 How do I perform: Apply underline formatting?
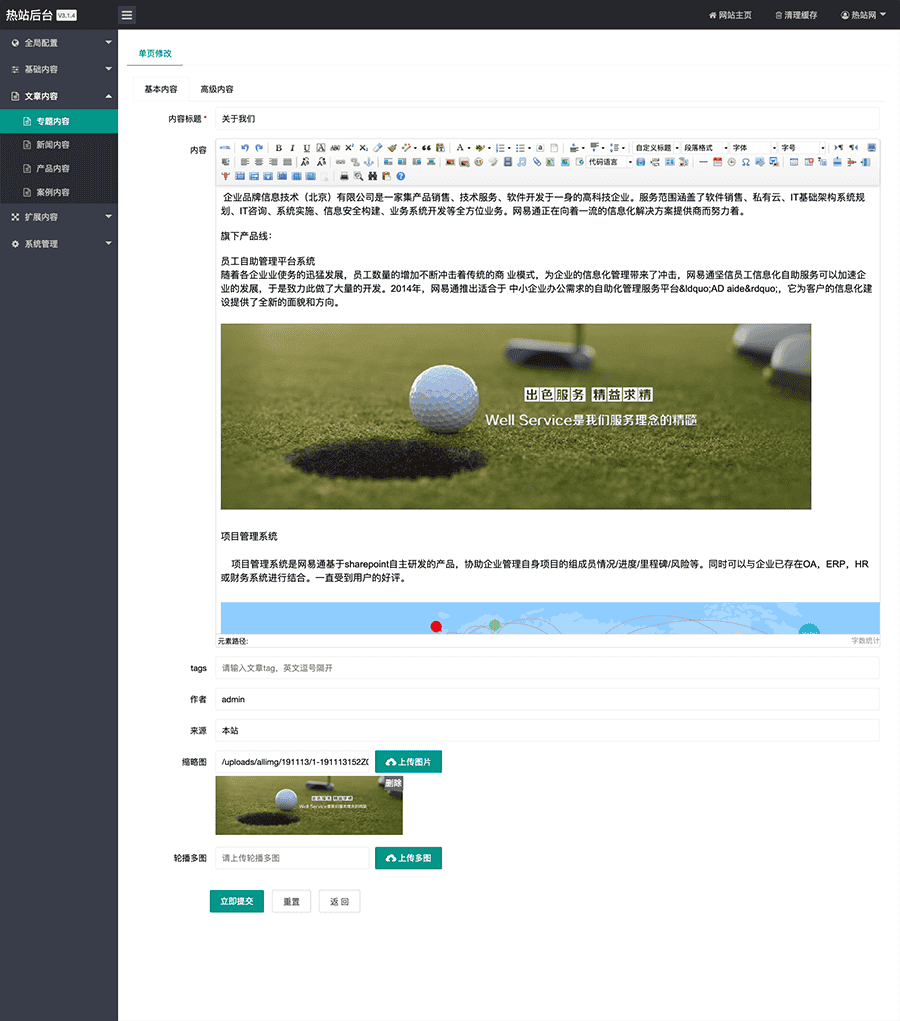307,148
